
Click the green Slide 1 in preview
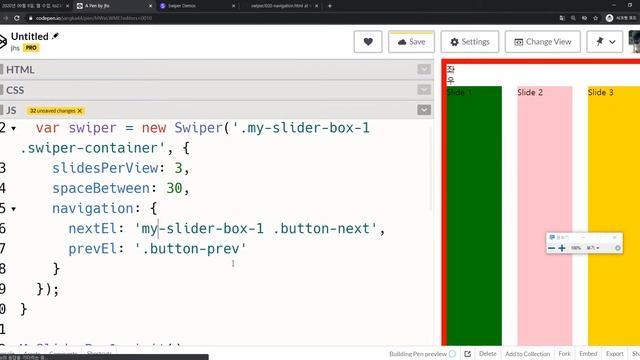(474, 216)
